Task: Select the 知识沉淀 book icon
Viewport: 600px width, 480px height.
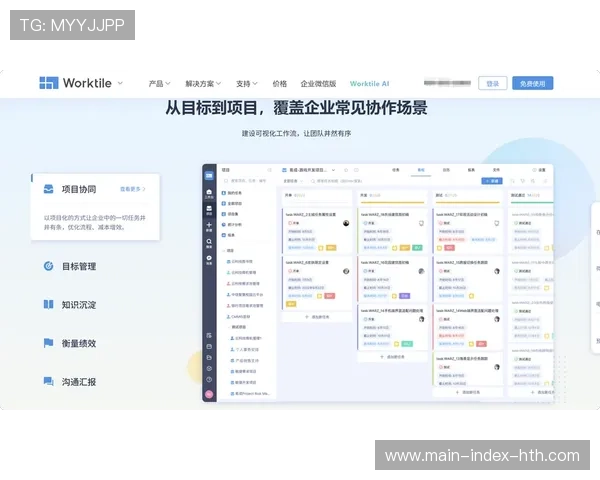Action: pos(48,304)
